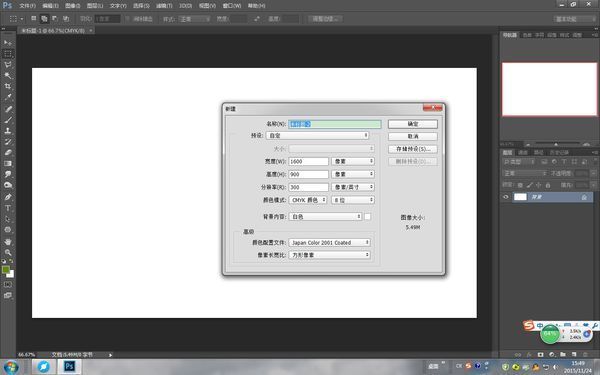Open resolution unit dropdown next to 300
Image resolution: width=600 pixels, height=375 pixels.
(x=353, y=187)
